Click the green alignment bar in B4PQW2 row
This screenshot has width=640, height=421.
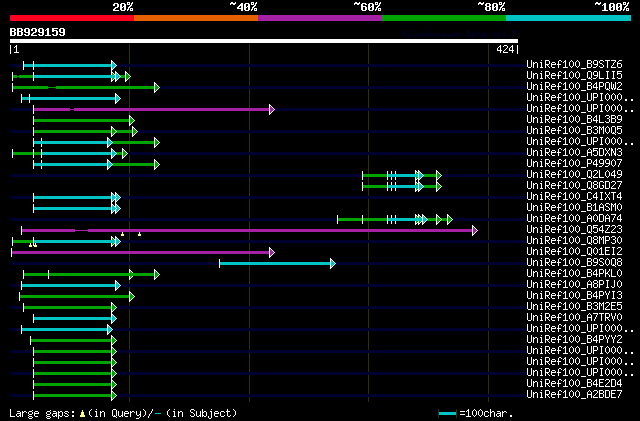[x=86, y=87]
